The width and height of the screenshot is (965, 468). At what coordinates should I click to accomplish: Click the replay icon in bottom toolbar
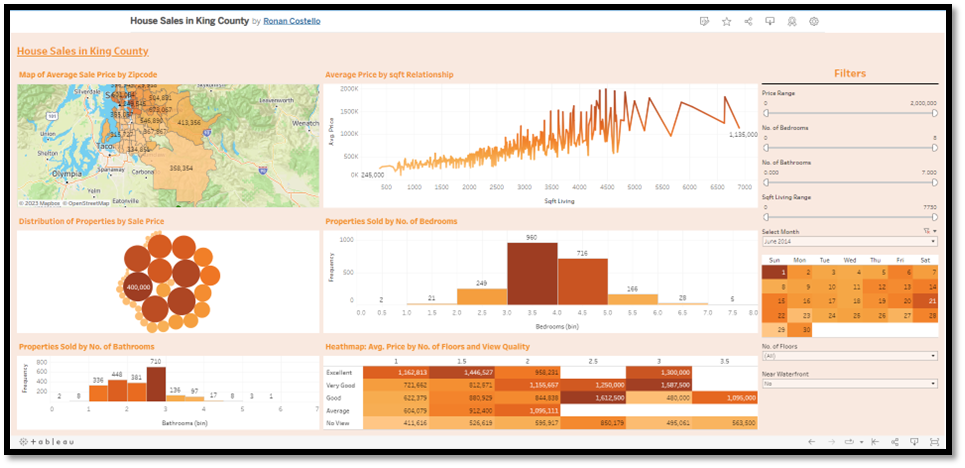[x=851, y=441]
